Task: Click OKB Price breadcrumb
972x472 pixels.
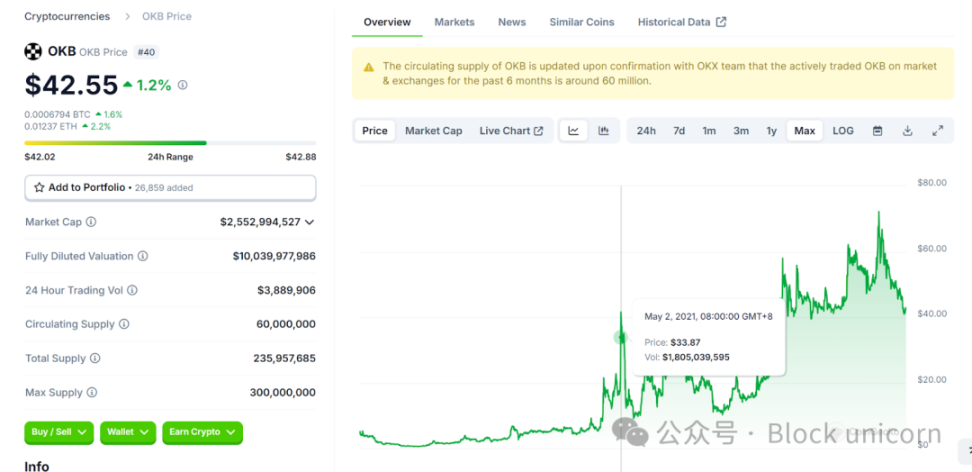Action: coord(167,16)
